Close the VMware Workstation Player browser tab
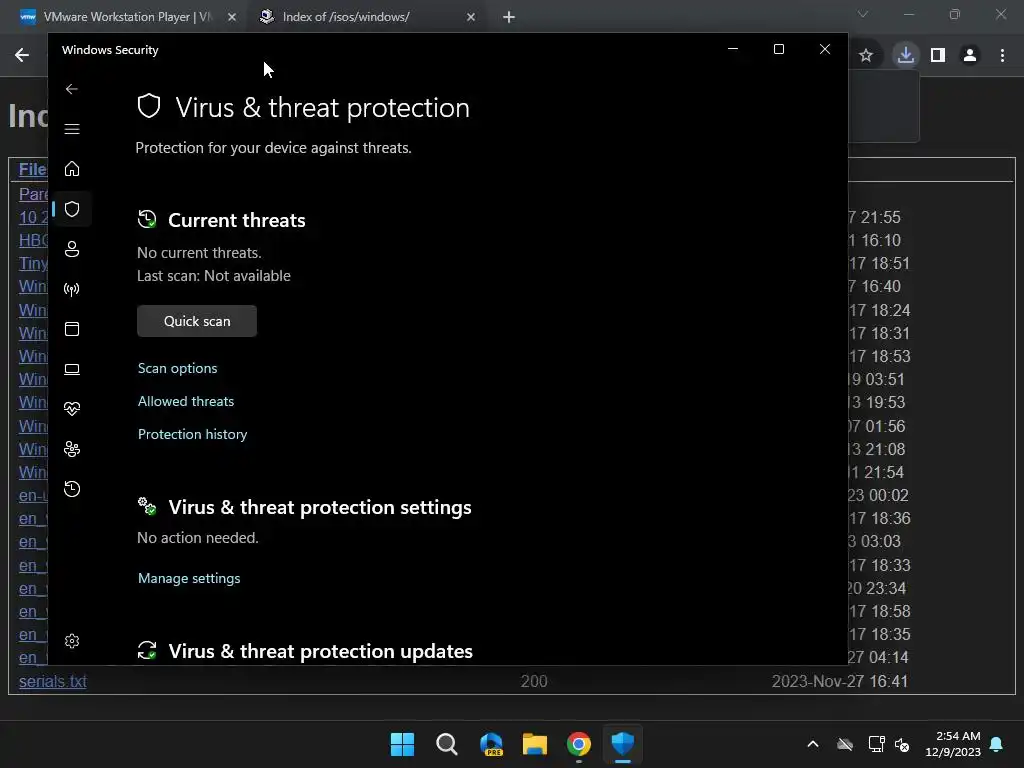This screenshot has width=1024, height=768. (232, 18)
